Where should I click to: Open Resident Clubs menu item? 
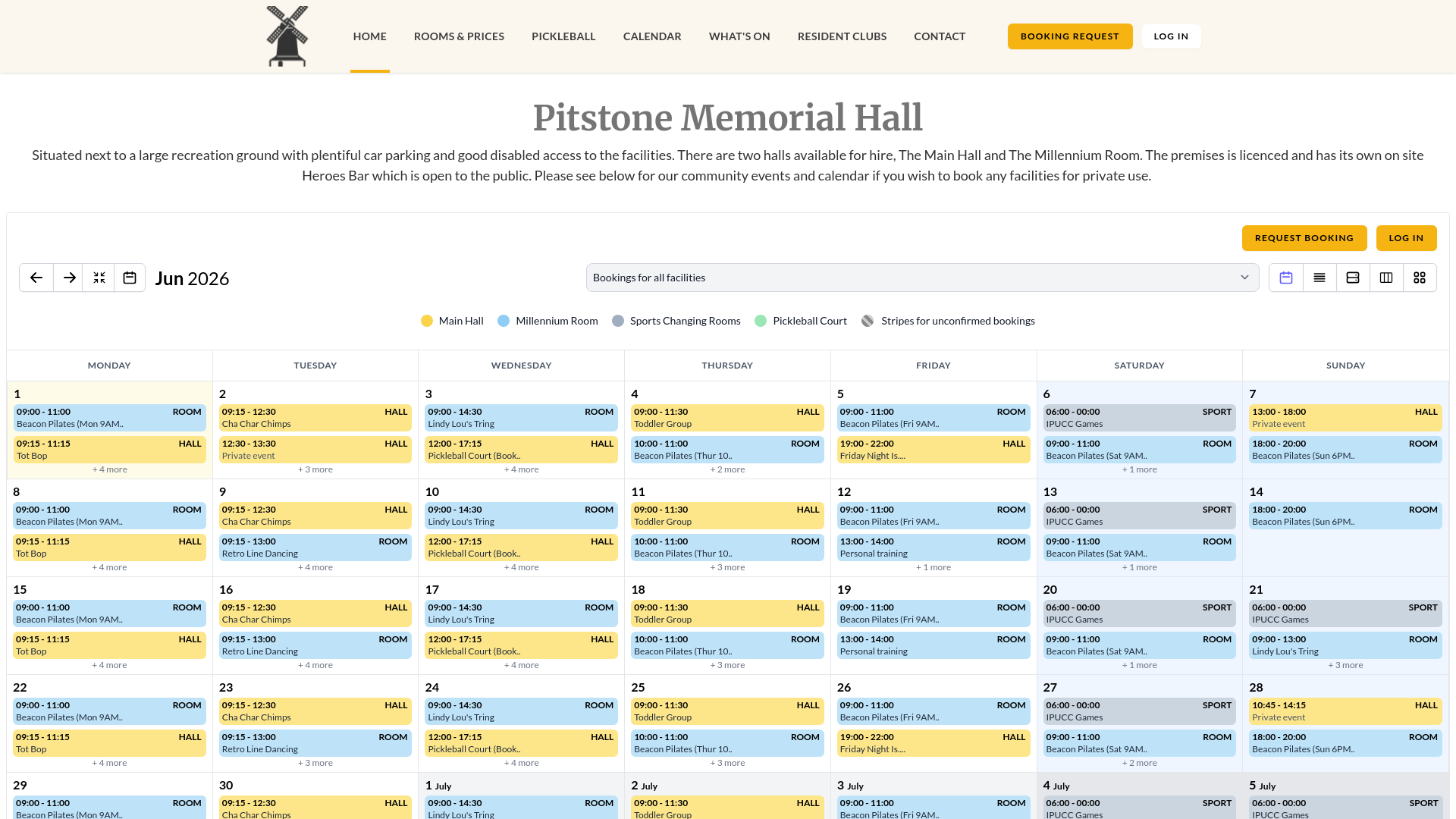pyautogui.click(x=842, y=36)
